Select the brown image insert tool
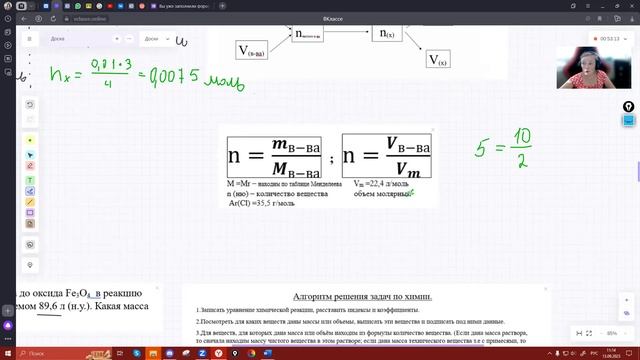This screenshot has height=360, width=640. coord(30,224)
